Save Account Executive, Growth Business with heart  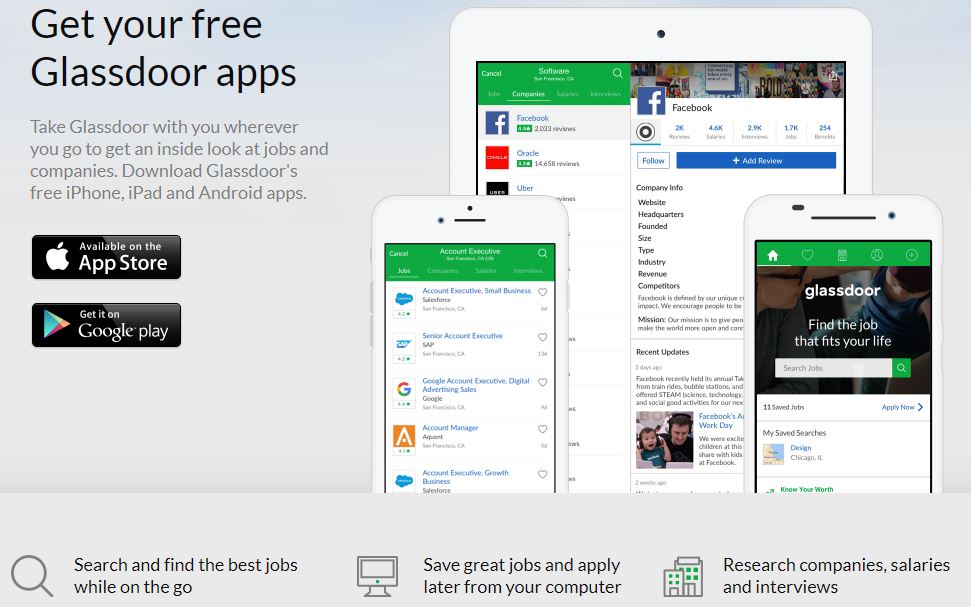pos(542,474)
